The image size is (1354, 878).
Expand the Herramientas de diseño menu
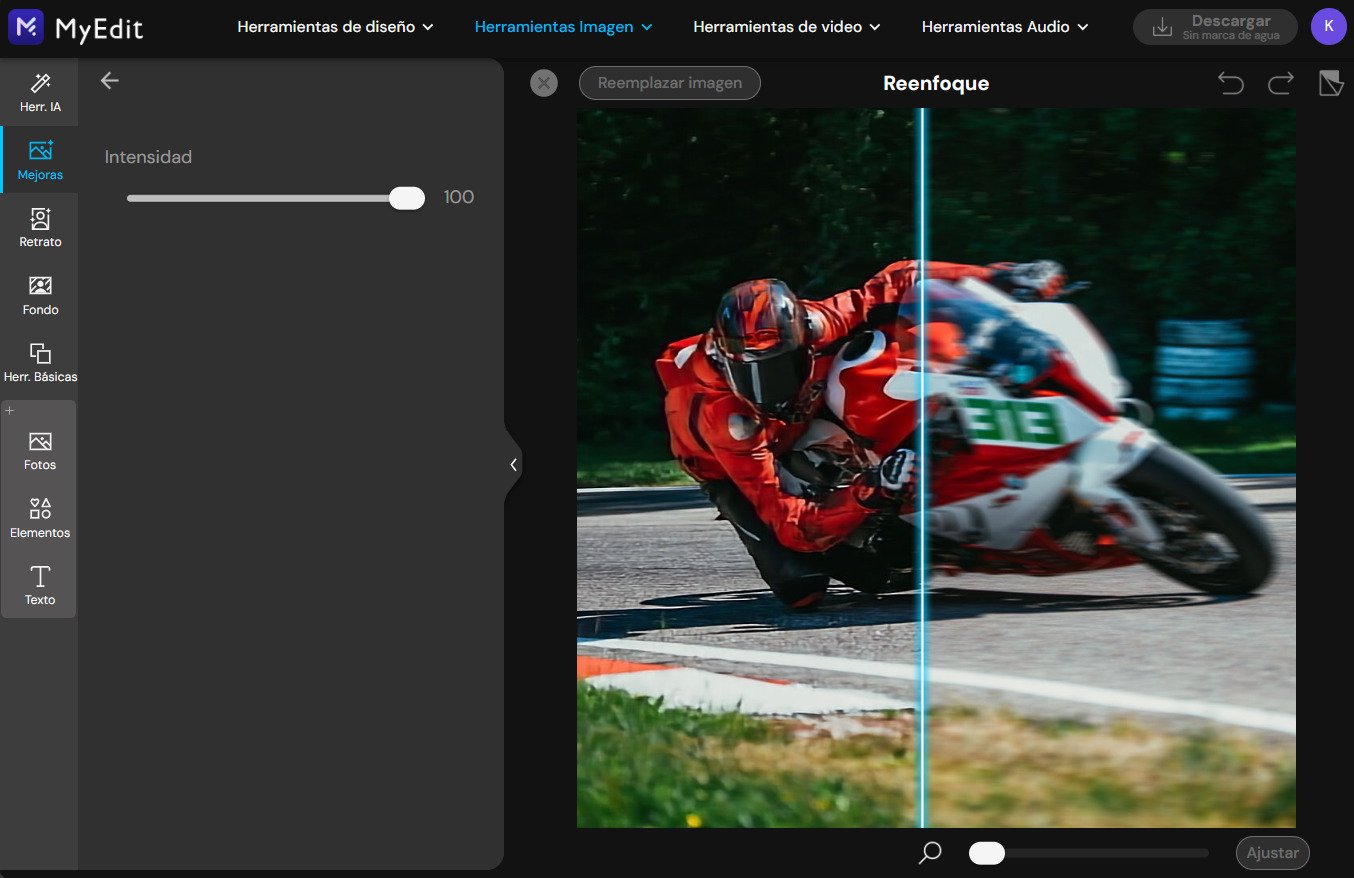[x=336, y=27]
